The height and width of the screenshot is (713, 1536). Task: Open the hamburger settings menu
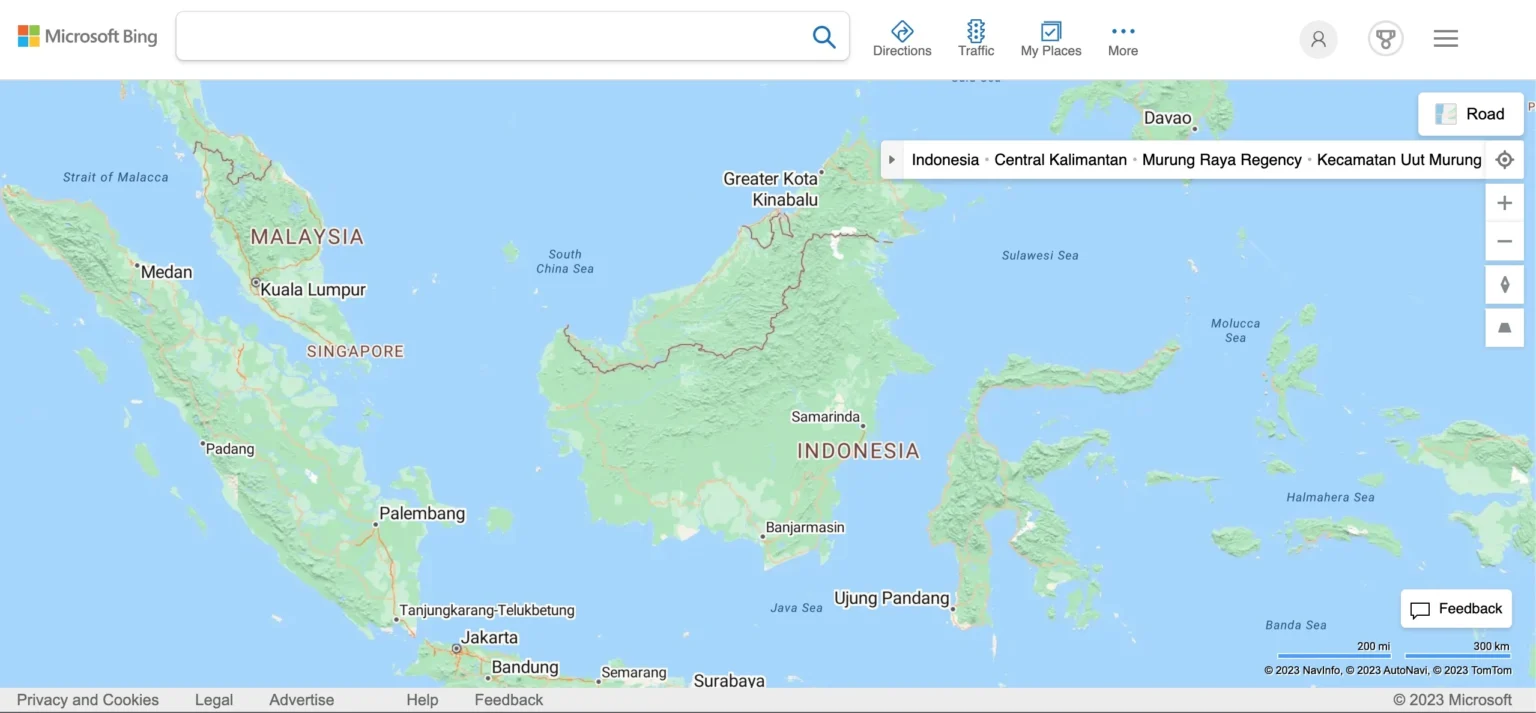[x=1445, y=39]
